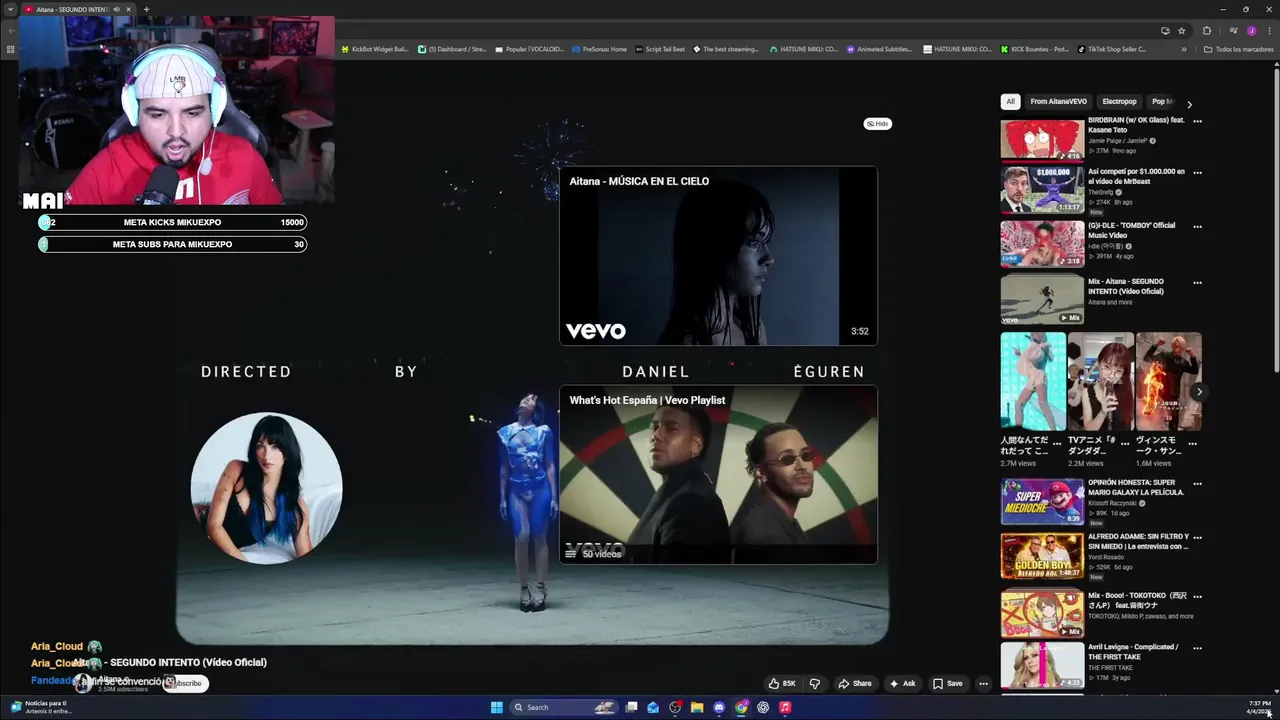The height and width of the screenshot is (720, 1280).
Task: Click the (G)I-DLE 'TOMBOY' Official Music Video title
Action: pyautogui.click(x=1132, y=230)
